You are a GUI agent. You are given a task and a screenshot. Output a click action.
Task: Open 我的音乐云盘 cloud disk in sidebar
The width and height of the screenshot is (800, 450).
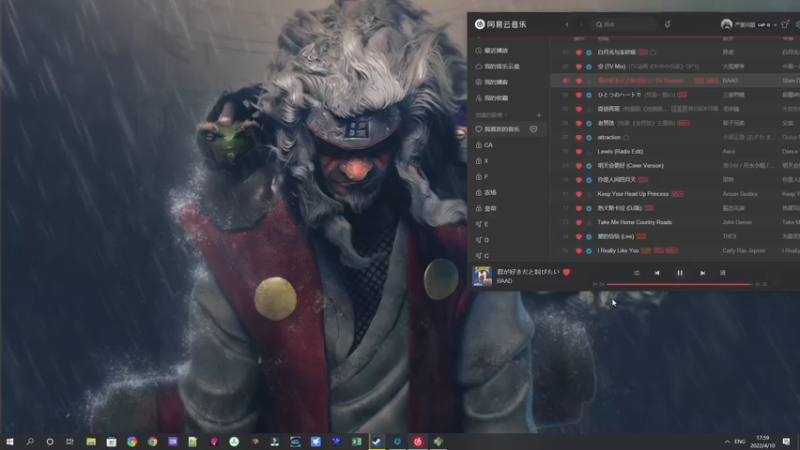tap(497, 66)
